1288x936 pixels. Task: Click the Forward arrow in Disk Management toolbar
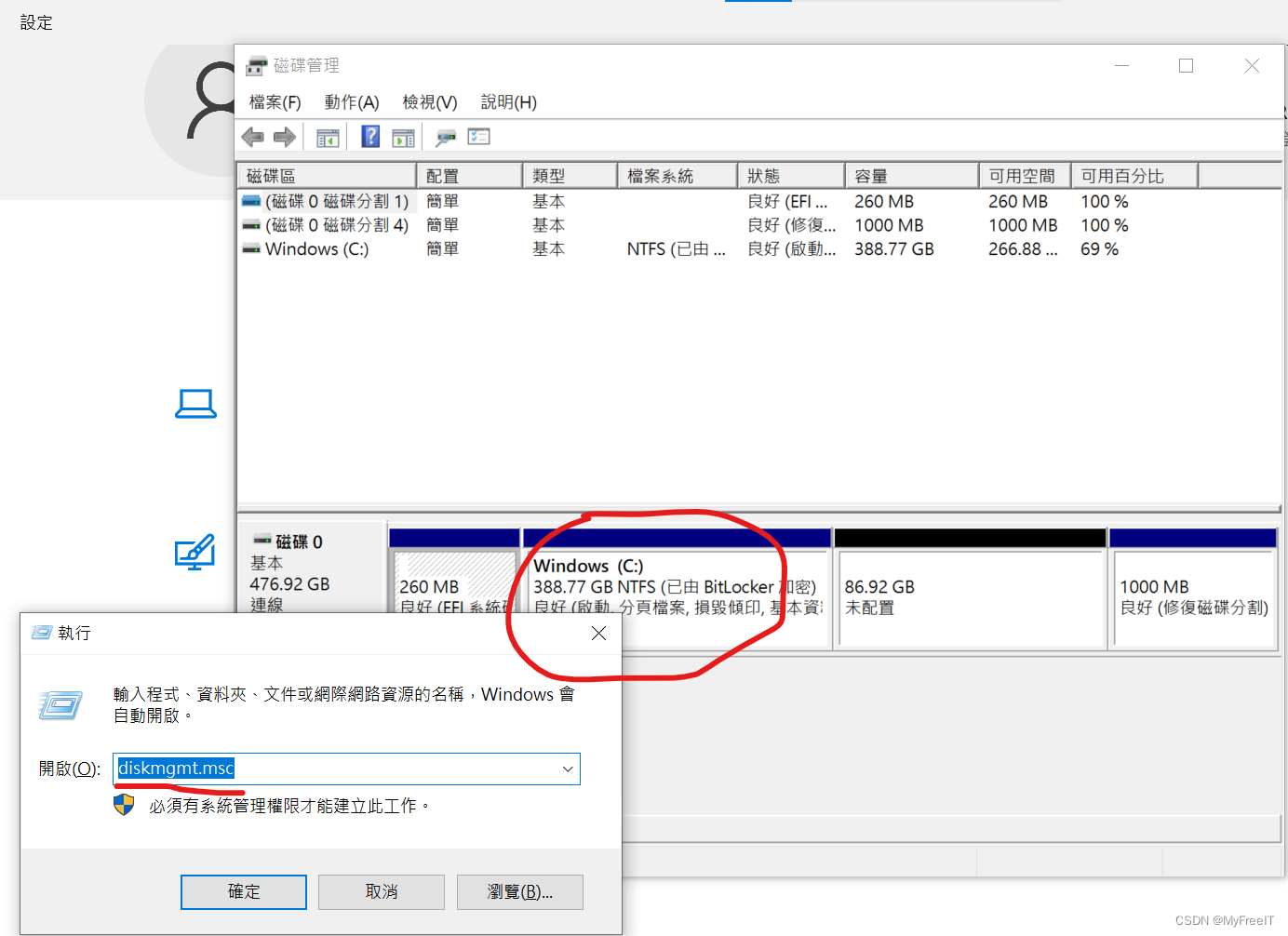click(x=285, y=138)
